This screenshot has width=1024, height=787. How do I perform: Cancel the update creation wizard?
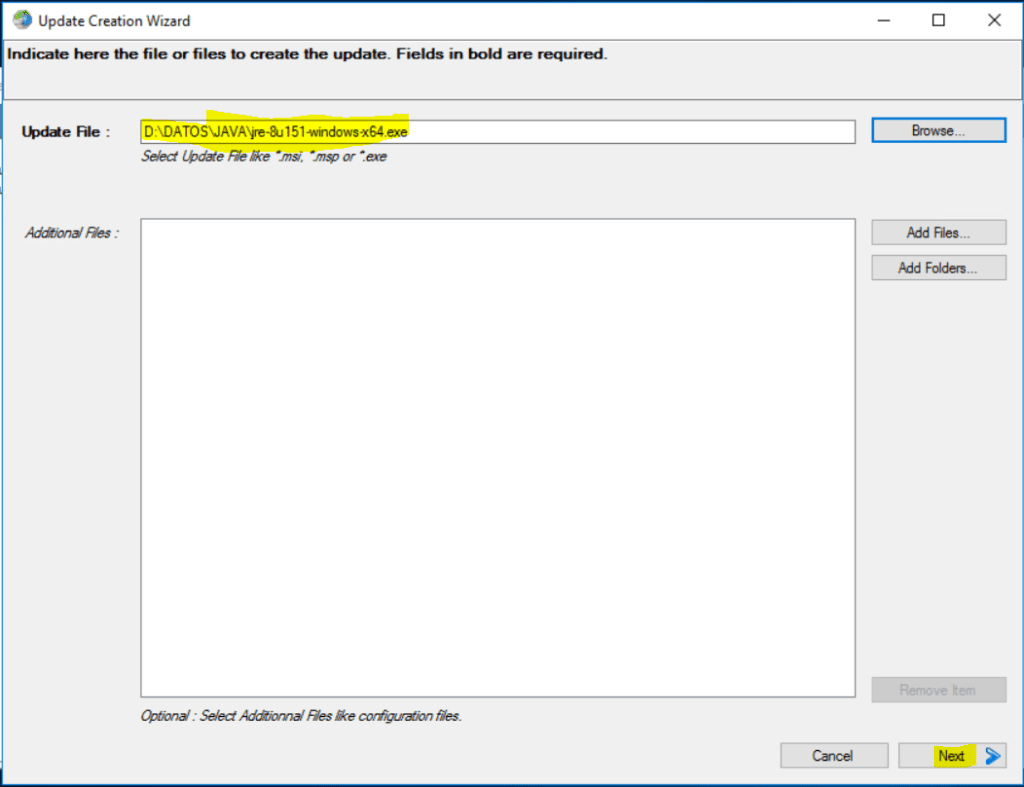click(x=833, y=756)
